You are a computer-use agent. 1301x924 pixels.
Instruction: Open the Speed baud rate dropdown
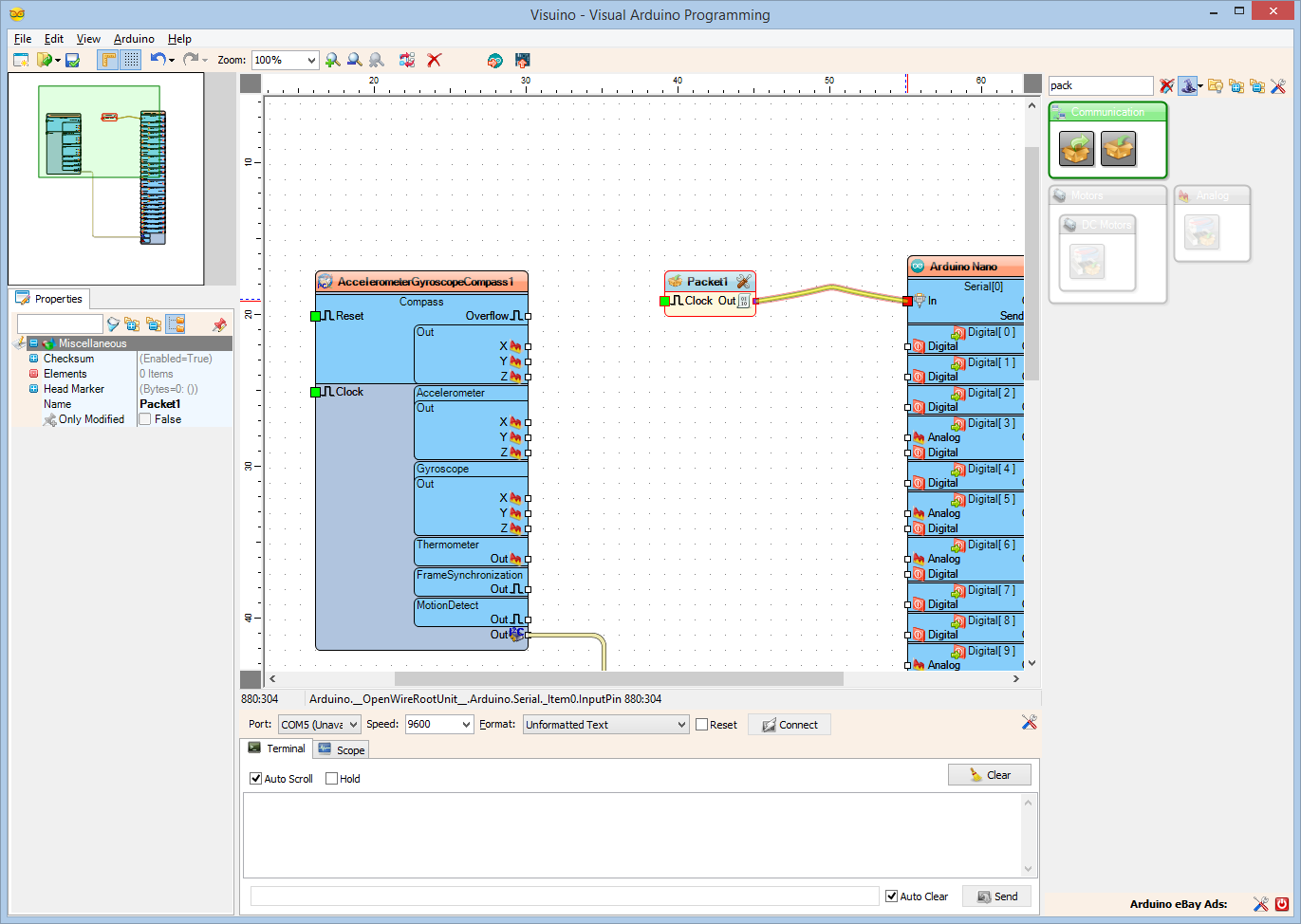pos(466,725)
